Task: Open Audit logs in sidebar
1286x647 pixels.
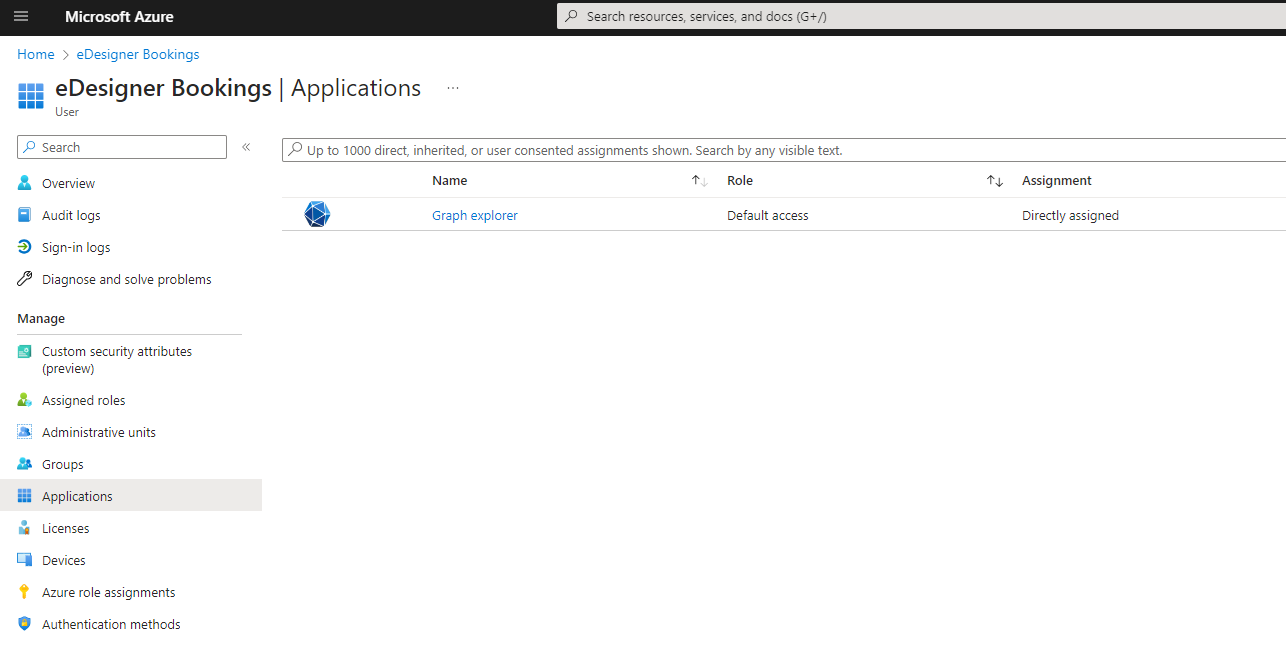Action: point(71,216)
